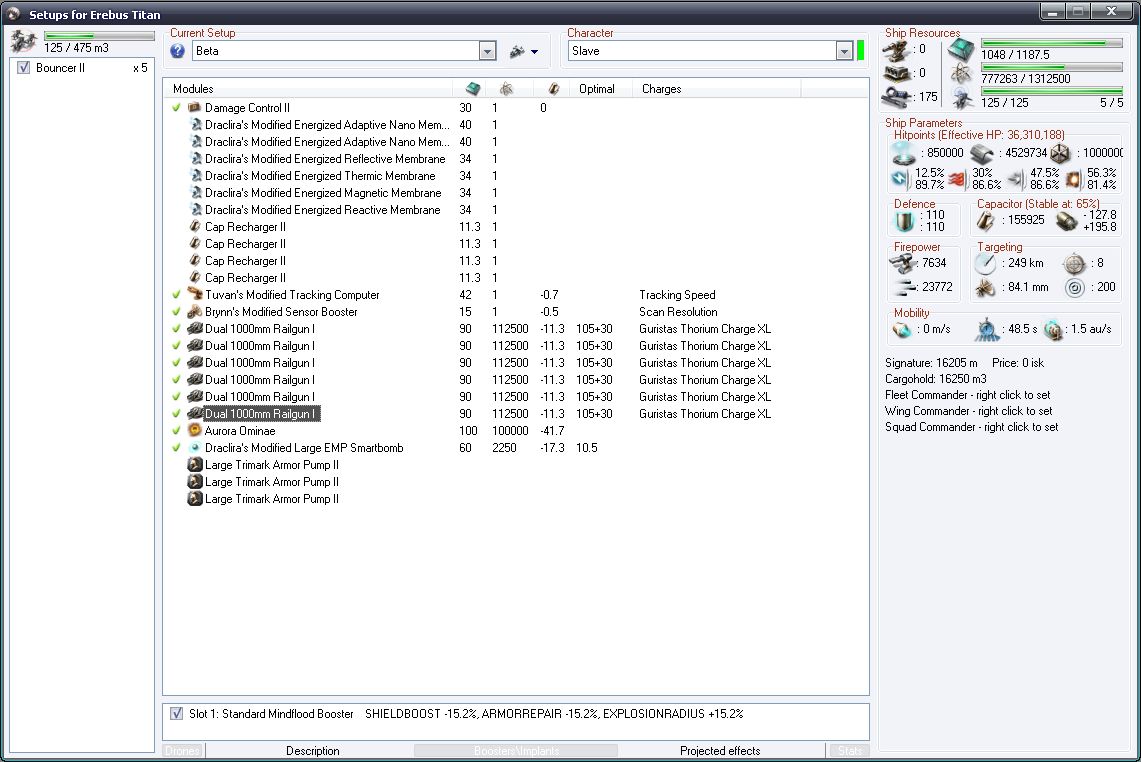Click the drone bay ship icon above Bouncer II
Image resolution: width=1141 pixels, height=762 pixels.
(x=23, y=41)
